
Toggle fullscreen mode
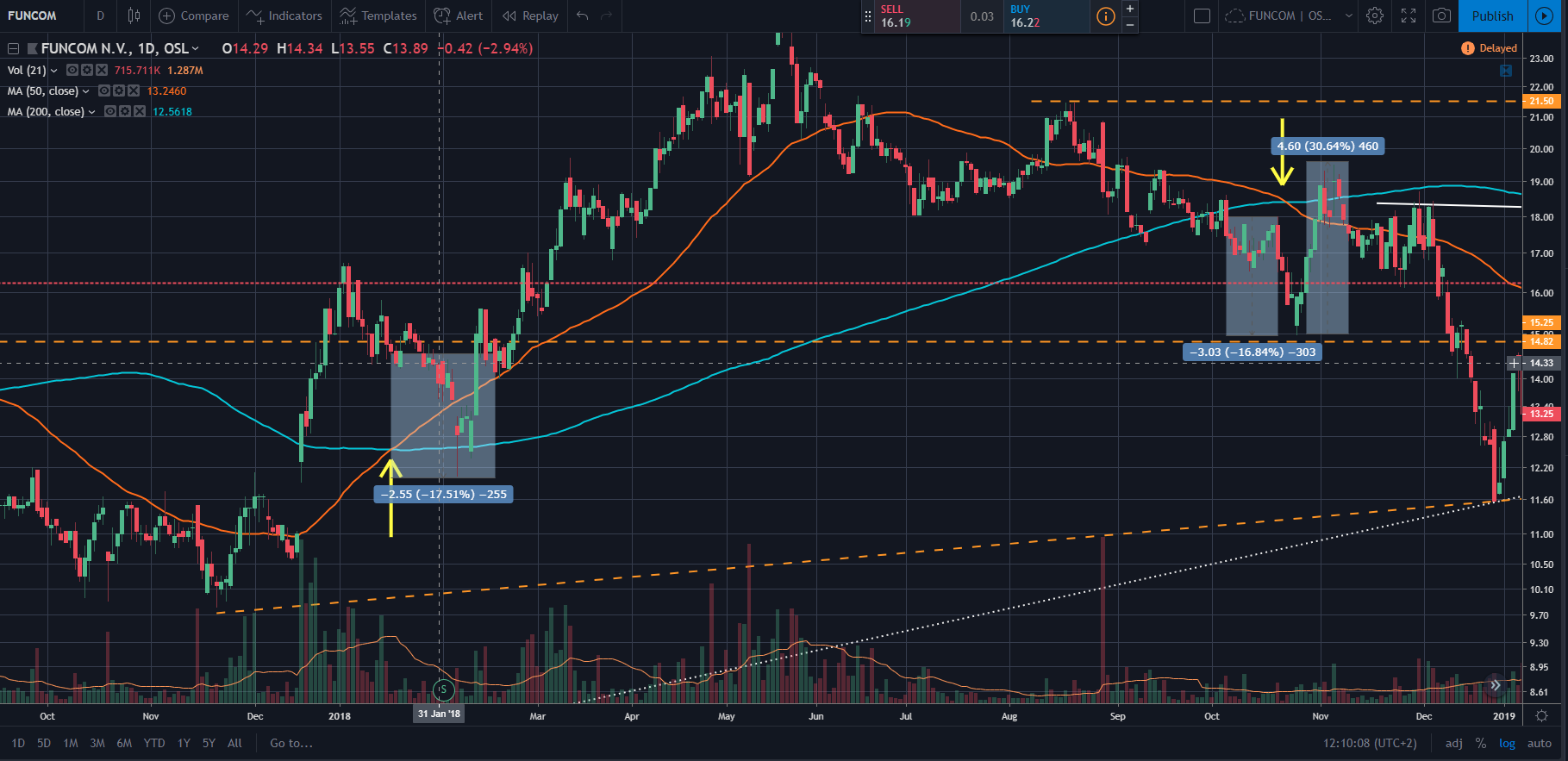coord(1409,16)
